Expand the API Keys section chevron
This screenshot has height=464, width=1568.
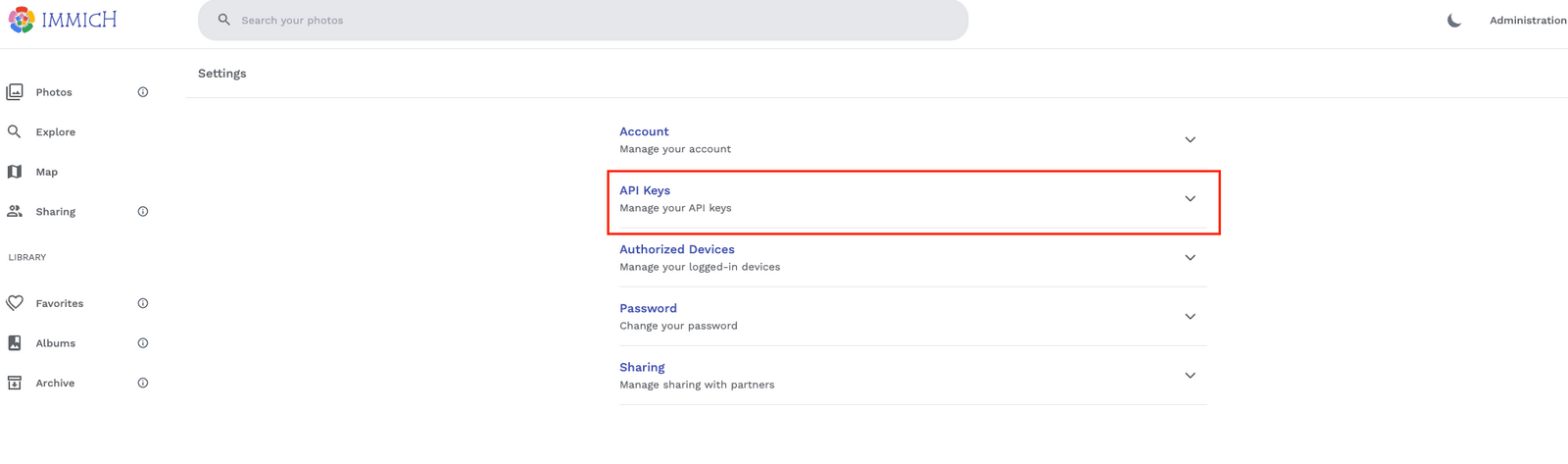(x=1190, y=198)
